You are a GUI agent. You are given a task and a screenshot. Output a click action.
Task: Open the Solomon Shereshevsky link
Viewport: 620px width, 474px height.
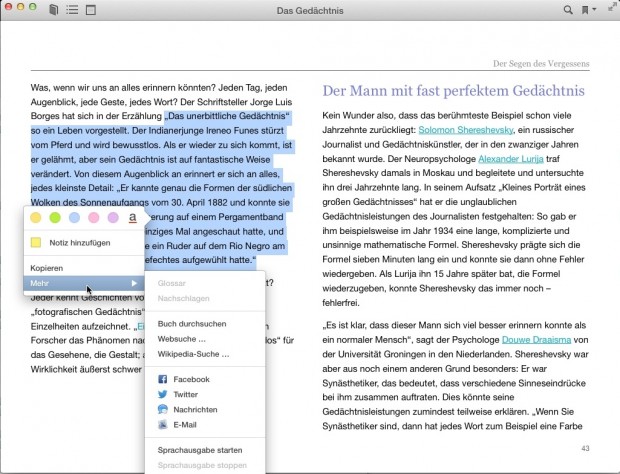click(x=466, y=130)
